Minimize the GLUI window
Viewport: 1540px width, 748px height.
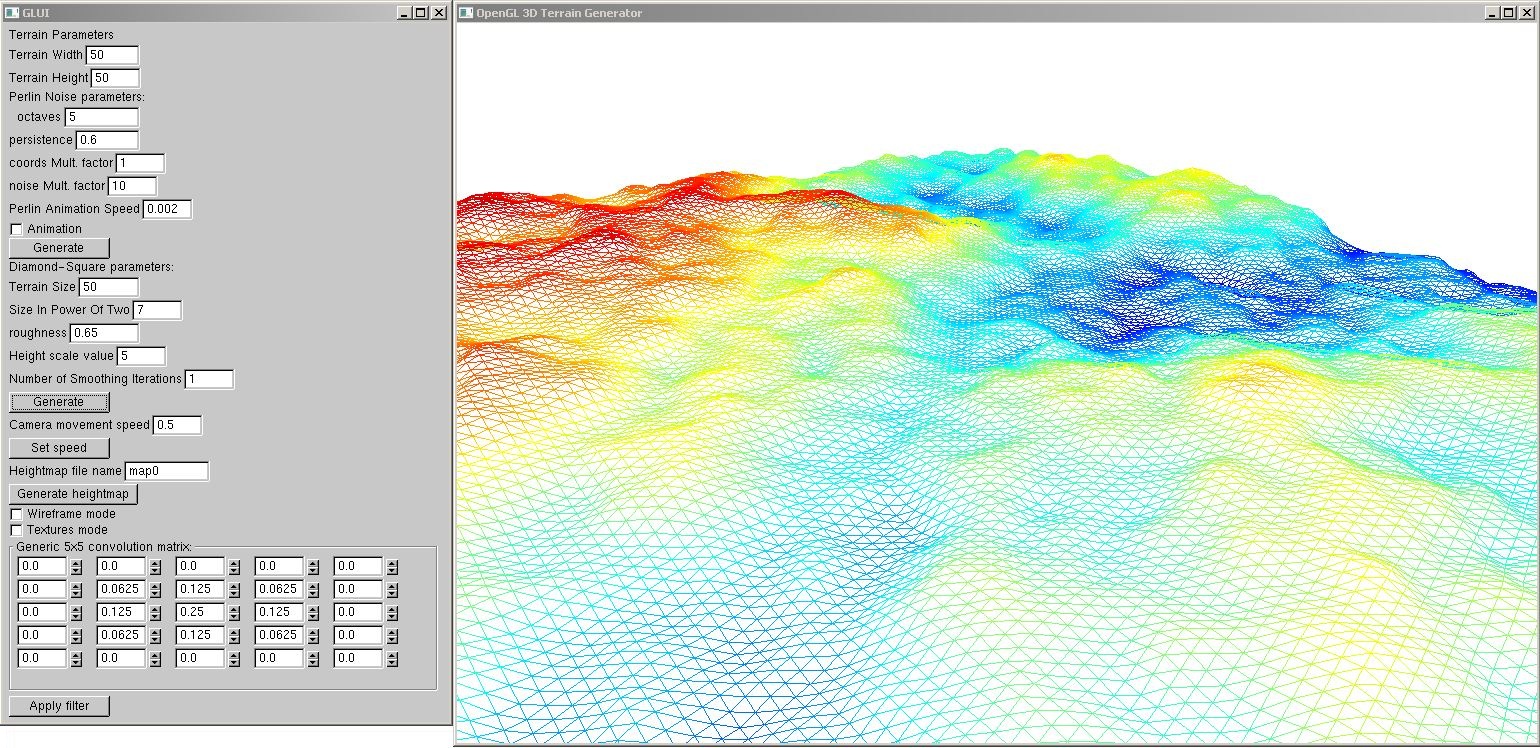click(403, 13)
